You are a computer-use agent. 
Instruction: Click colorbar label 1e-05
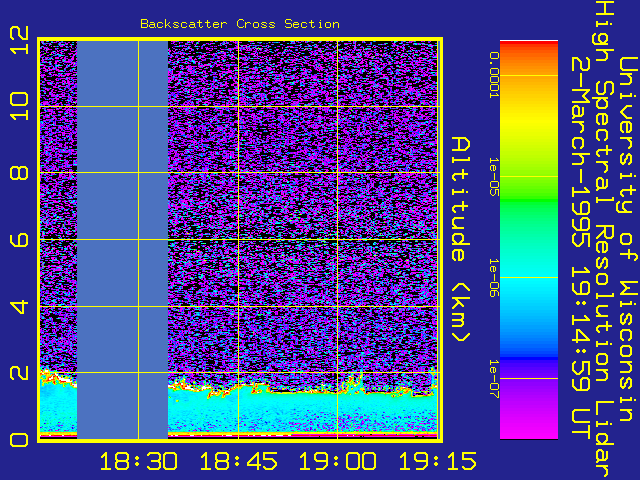coord(494,176)
